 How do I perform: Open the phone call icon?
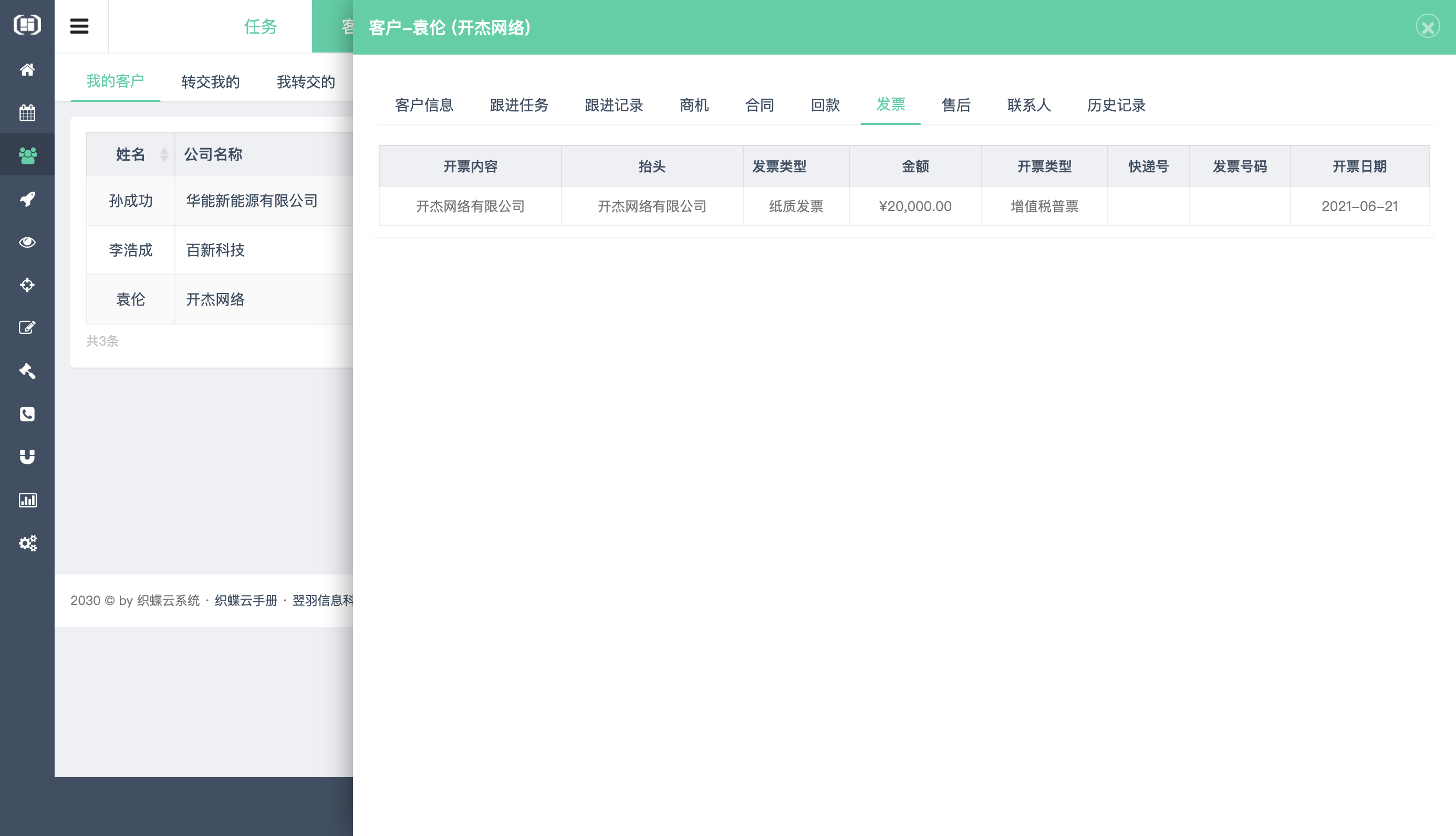(27, 414)
